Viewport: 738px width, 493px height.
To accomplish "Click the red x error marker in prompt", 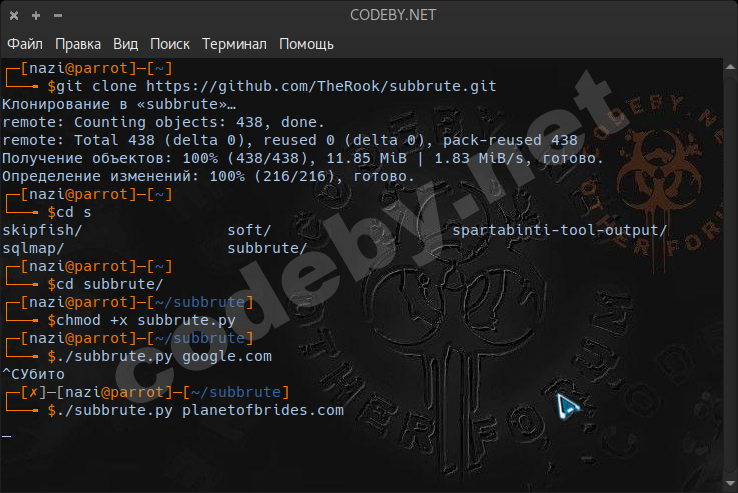I will tap(33, 392).
